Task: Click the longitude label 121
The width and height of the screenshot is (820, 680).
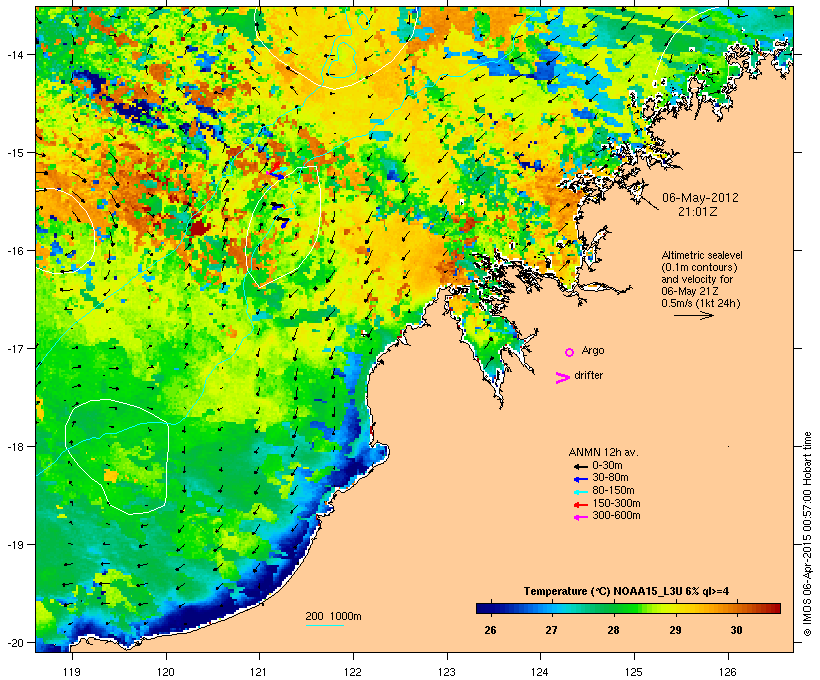Action: point(259,672)
